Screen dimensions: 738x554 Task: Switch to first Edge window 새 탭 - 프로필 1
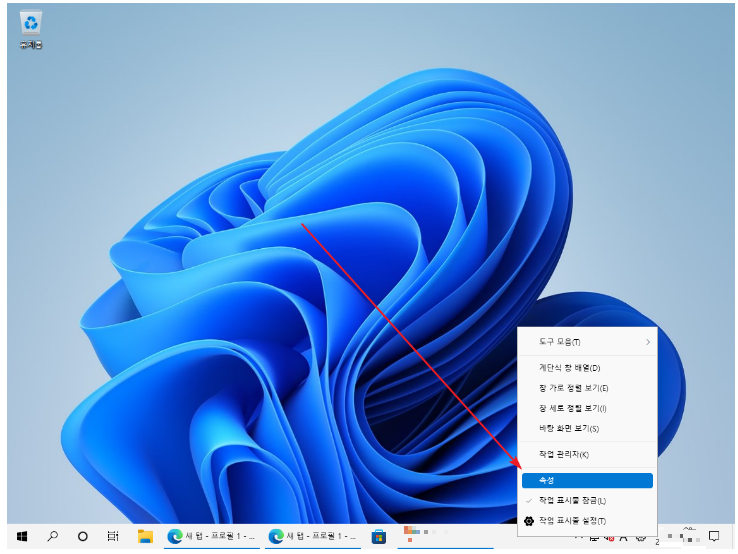(x=212, y=536)
